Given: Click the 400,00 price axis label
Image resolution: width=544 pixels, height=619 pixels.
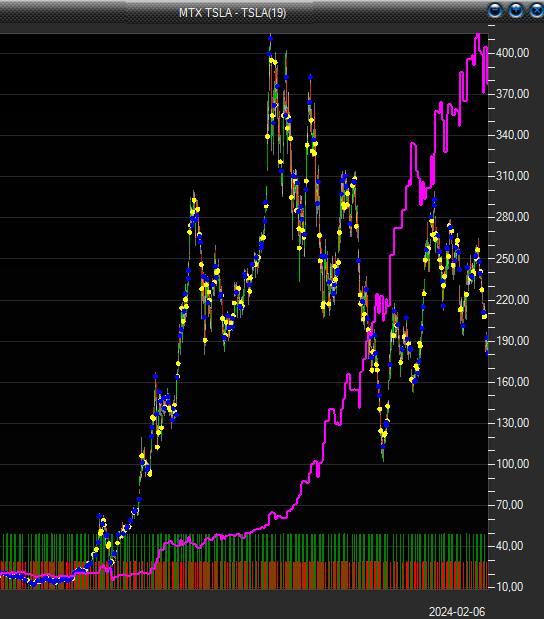Looking at the screenshot, I should point(512,53).
